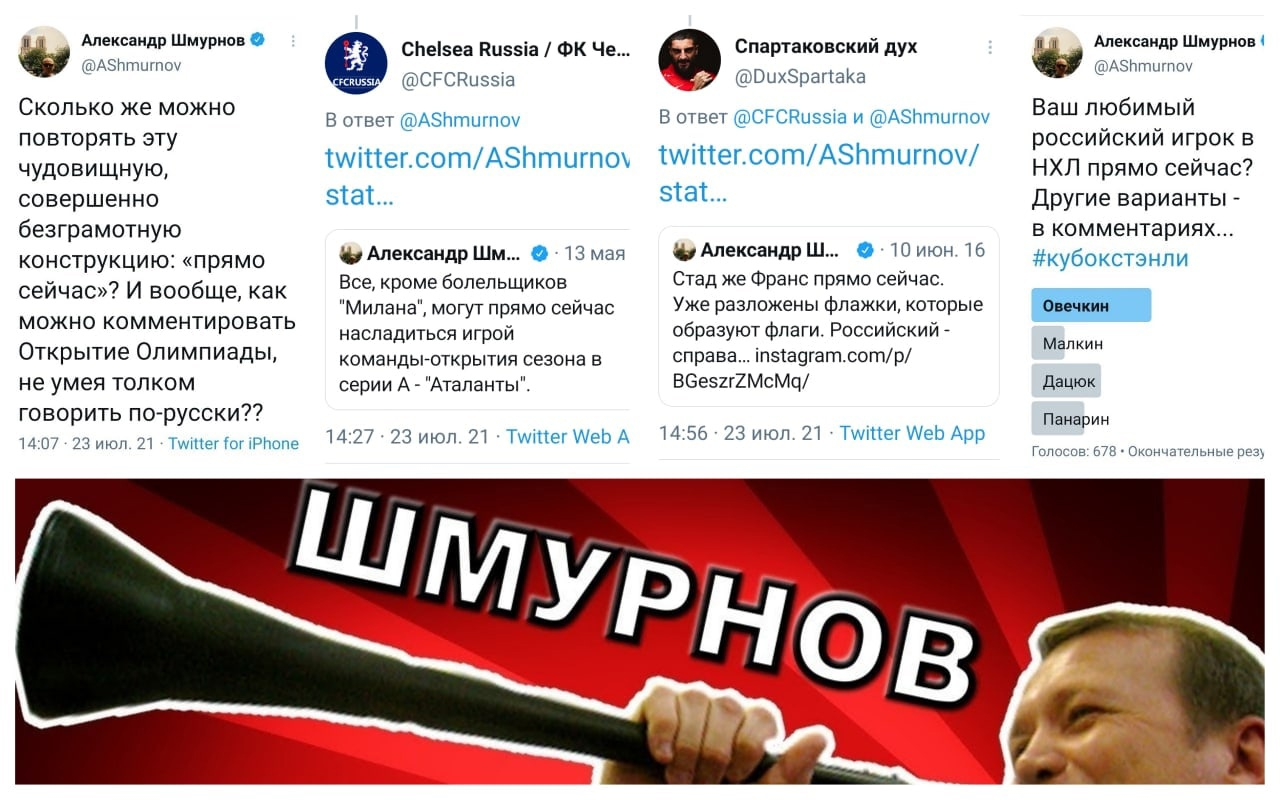The image size is (1280, 800).
Task: Open the twitter.com/AShmurnov link in the Chelsea Russia reply
Action: point(478,173)
